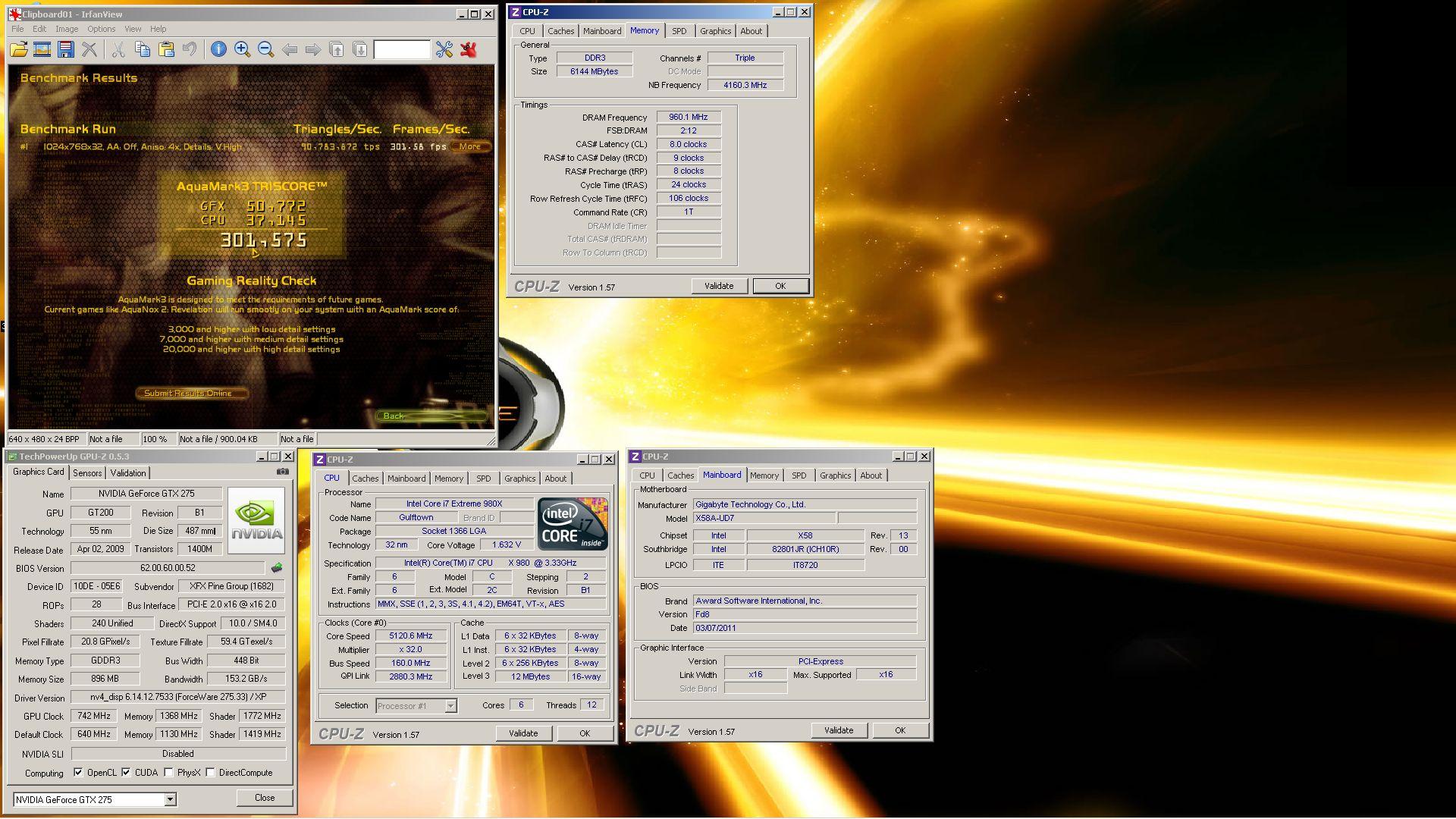Click the X58A-UD7 motherboard model value

click(x=764, y=519)
